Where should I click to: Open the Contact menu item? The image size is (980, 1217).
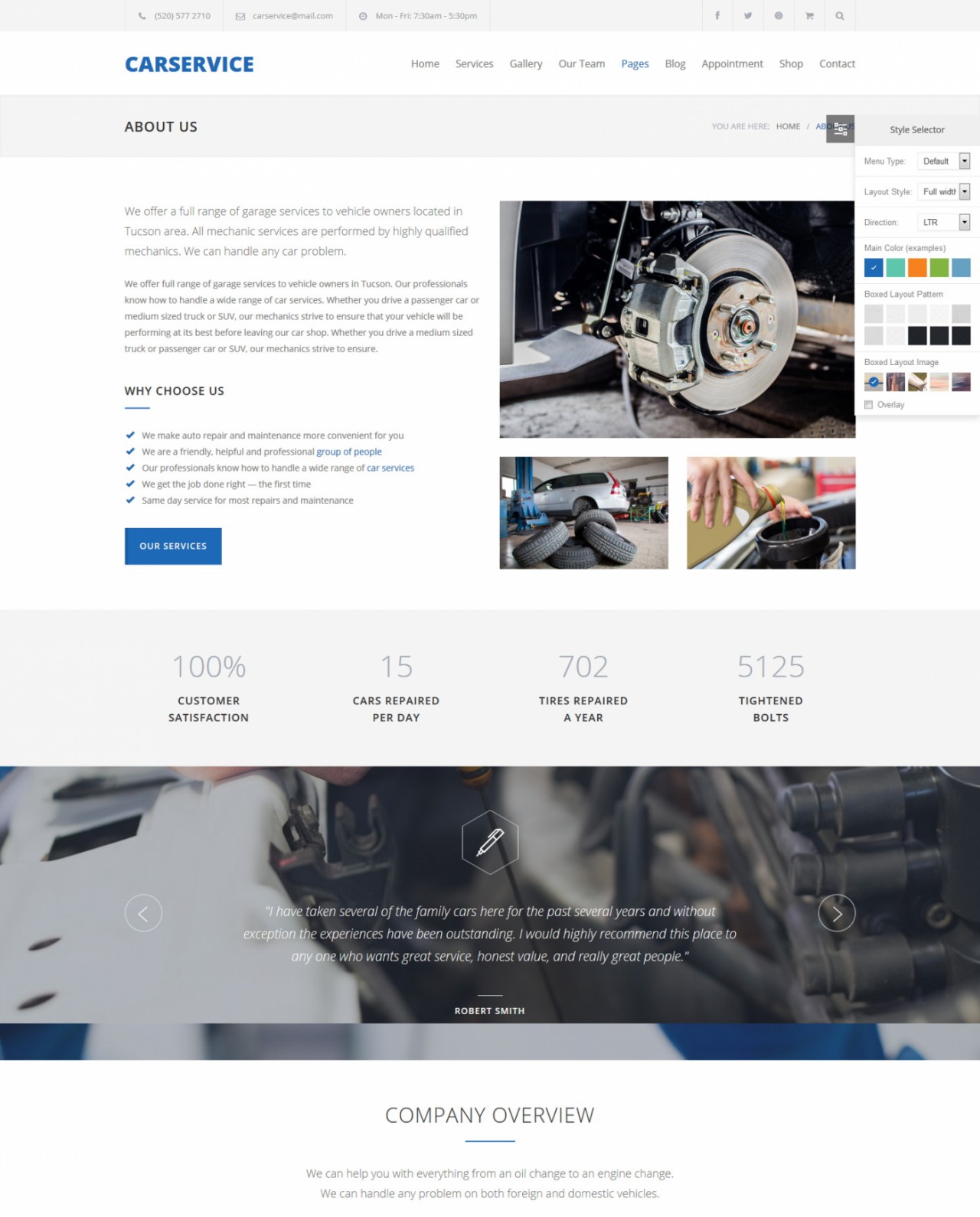click(x=837, y=64)
